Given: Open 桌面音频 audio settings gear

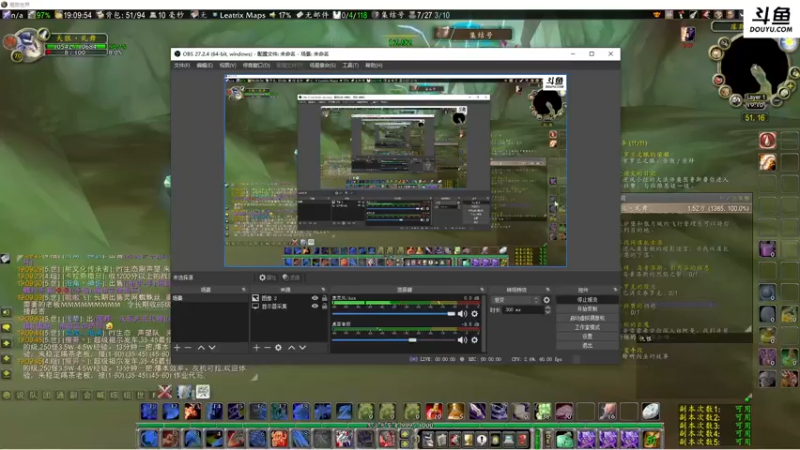Looking at the screenshot, I should click(x=474, y=340).
